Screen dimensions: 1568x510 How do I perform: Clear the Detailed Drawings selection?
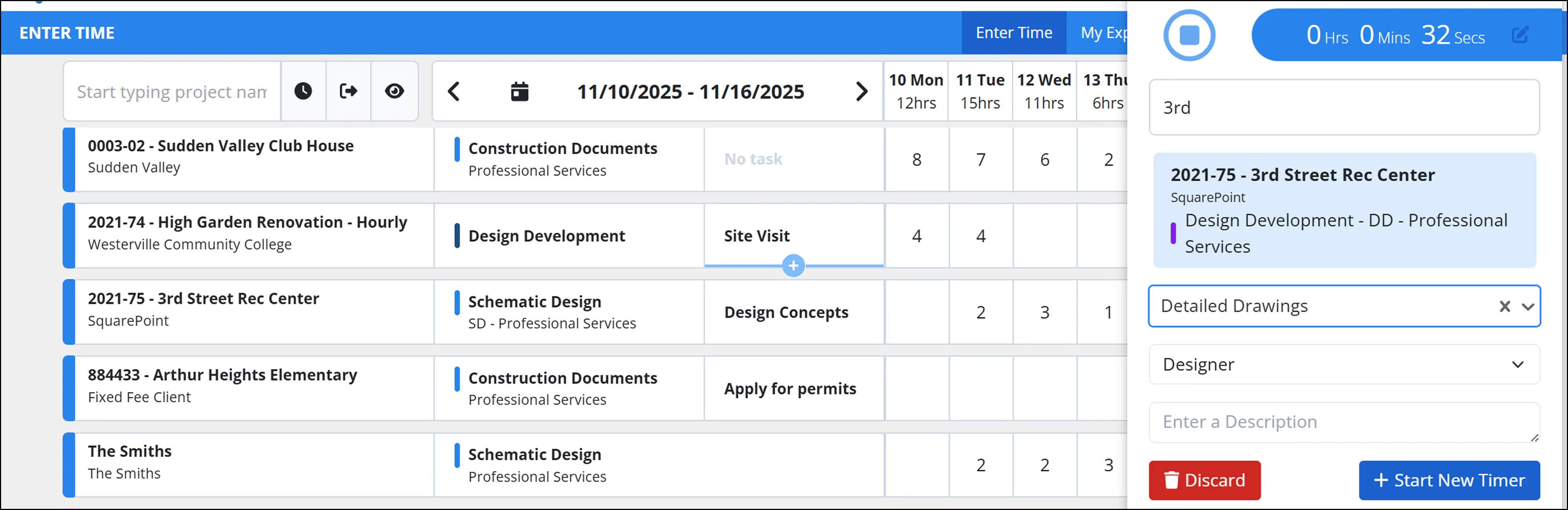click(1505, 306)
